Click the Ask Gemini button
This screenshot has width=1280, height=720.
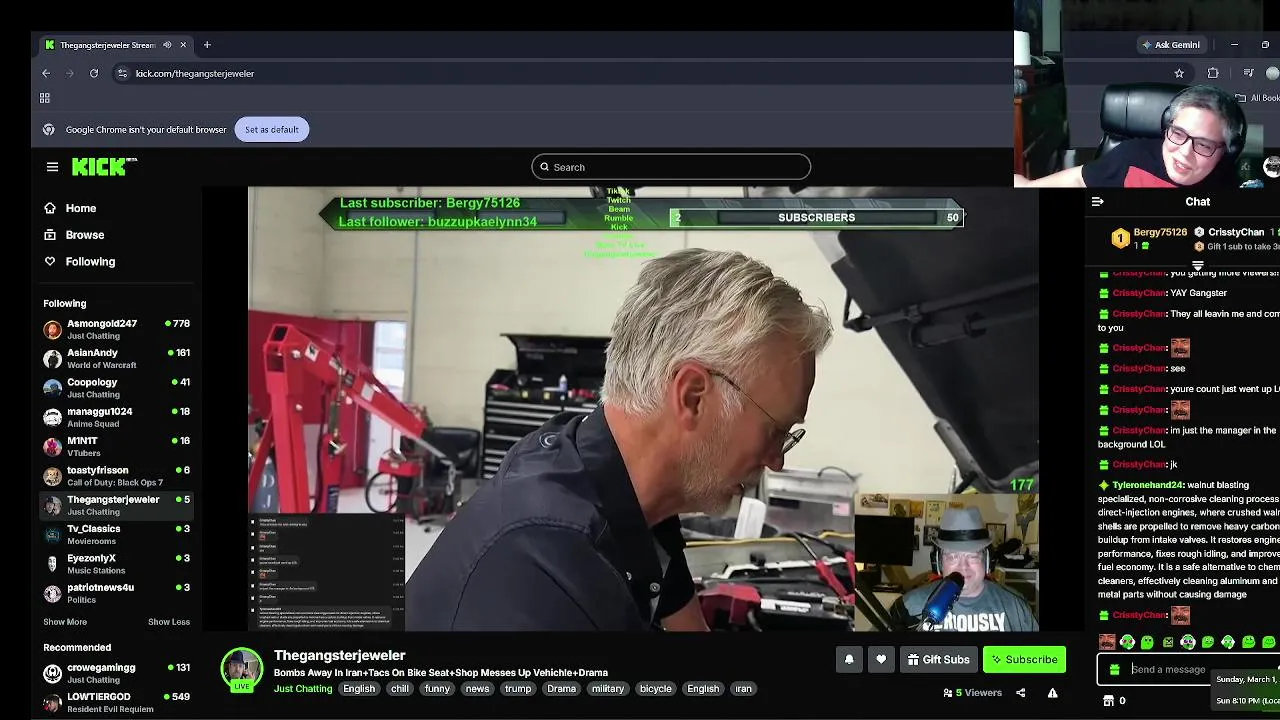click(x=1170, y=45)
